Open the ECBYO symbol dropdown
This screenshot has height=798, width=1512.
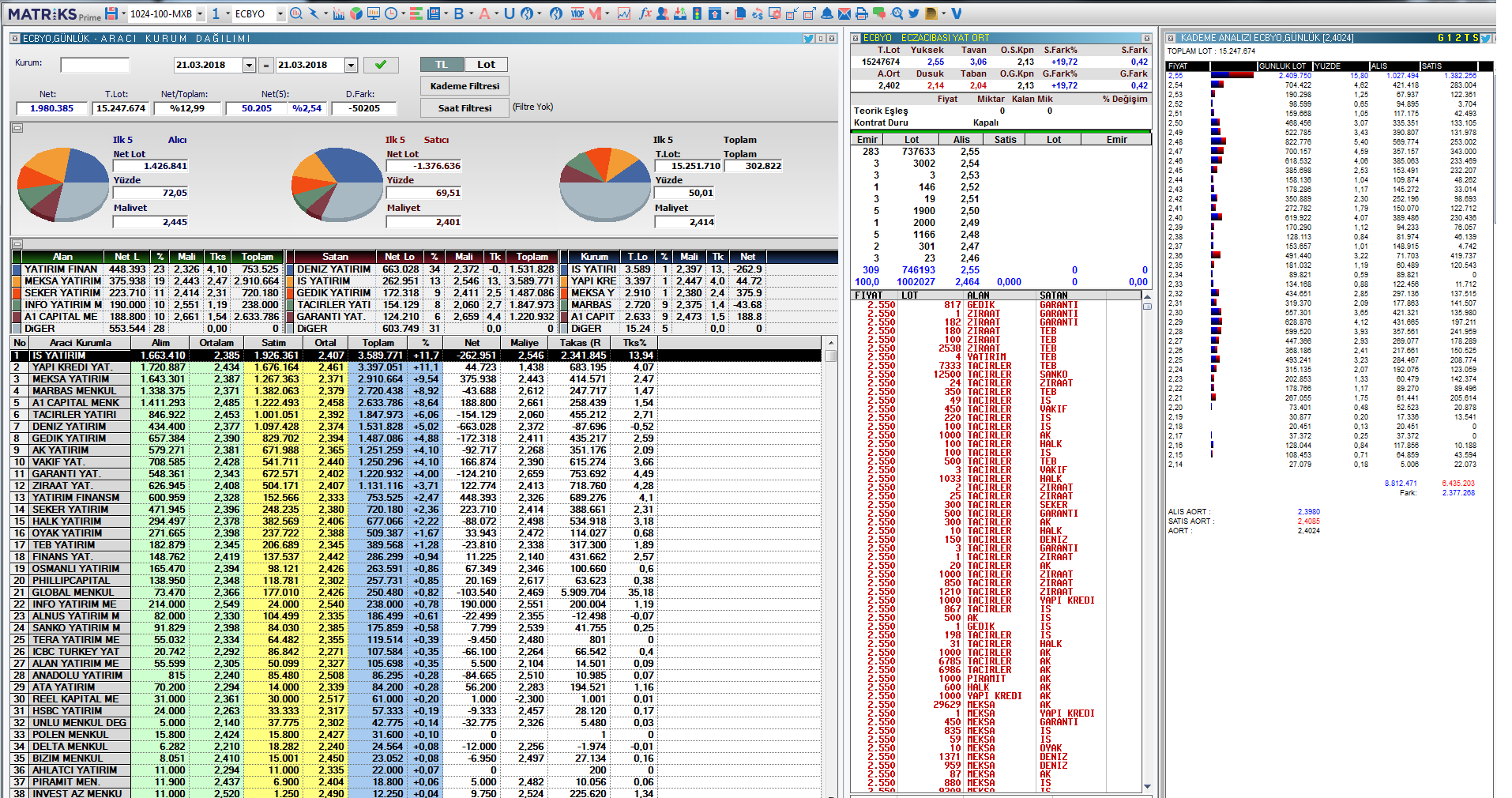(x=280, y=14)
